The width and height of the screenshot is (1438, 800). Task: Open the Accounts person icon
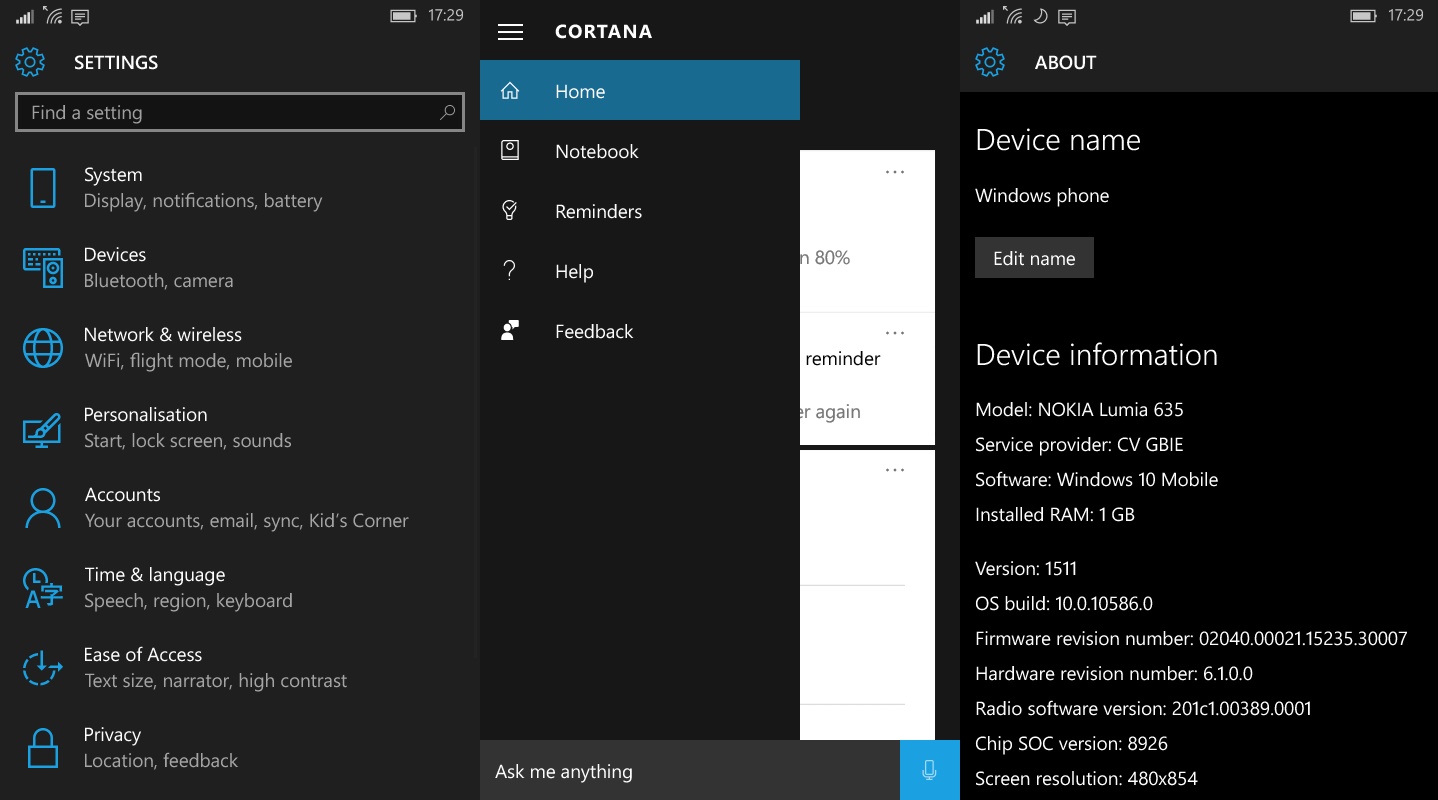pos(43,508)
